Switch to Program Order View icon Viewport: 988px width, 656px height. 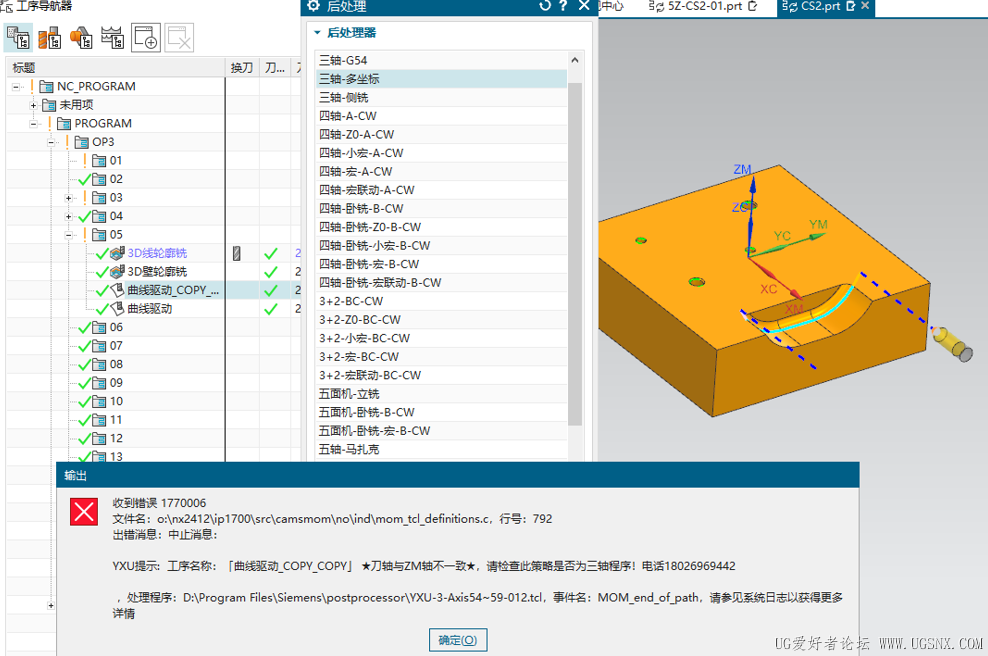18,38
